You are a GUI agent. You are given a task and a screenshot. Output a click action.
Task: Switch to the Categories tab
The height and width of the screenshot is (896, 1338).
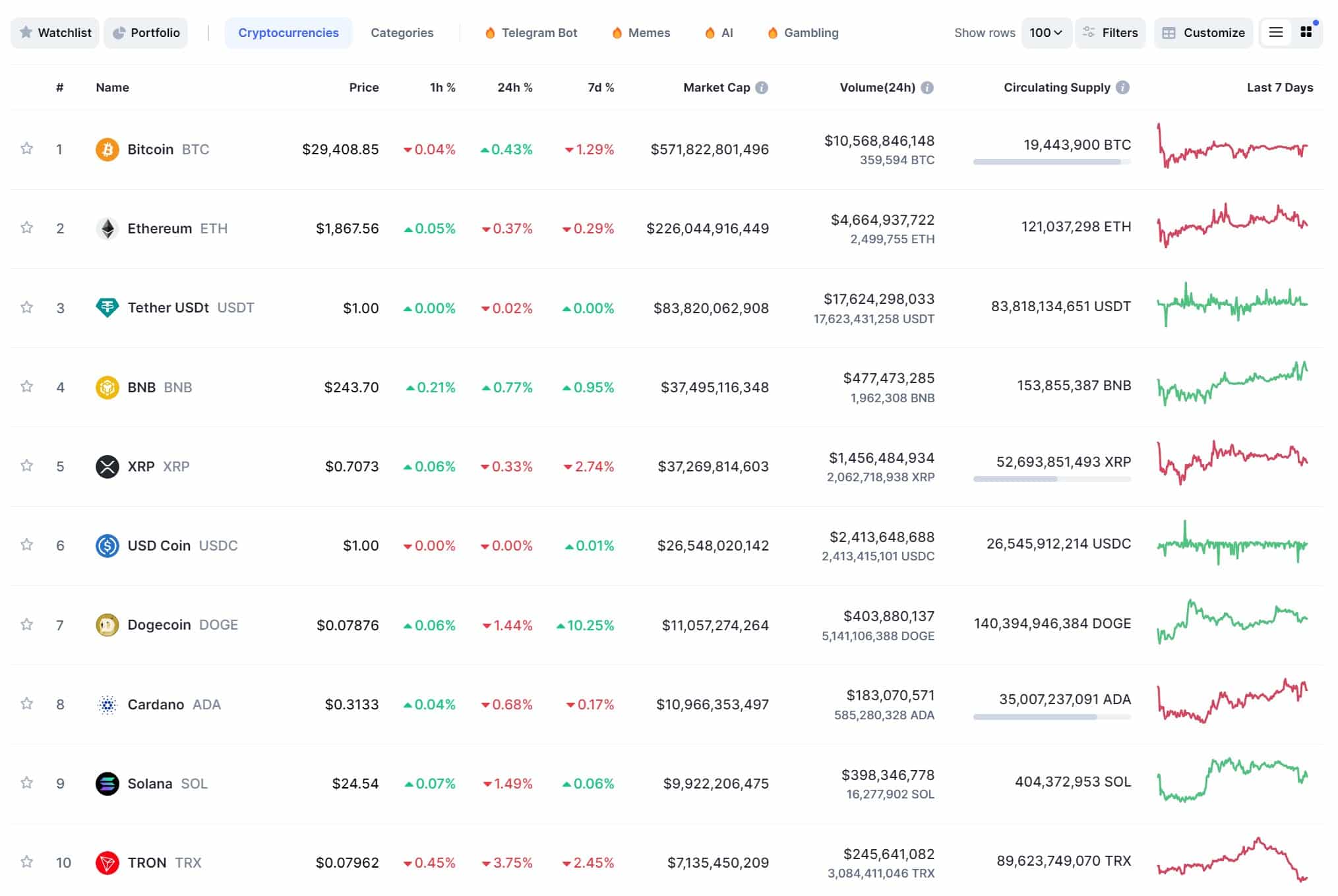[402, 33]
